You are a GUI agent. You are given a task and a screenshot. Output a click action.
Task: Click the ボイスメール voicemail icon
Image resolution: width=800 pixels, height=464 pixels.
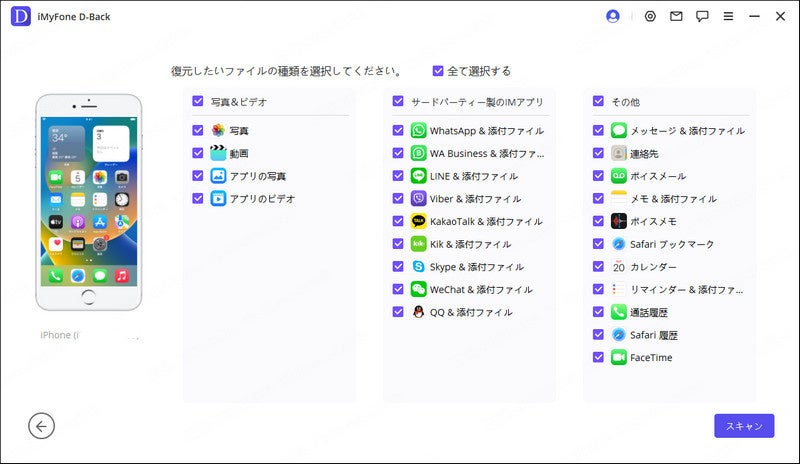[x=618, y=176]
